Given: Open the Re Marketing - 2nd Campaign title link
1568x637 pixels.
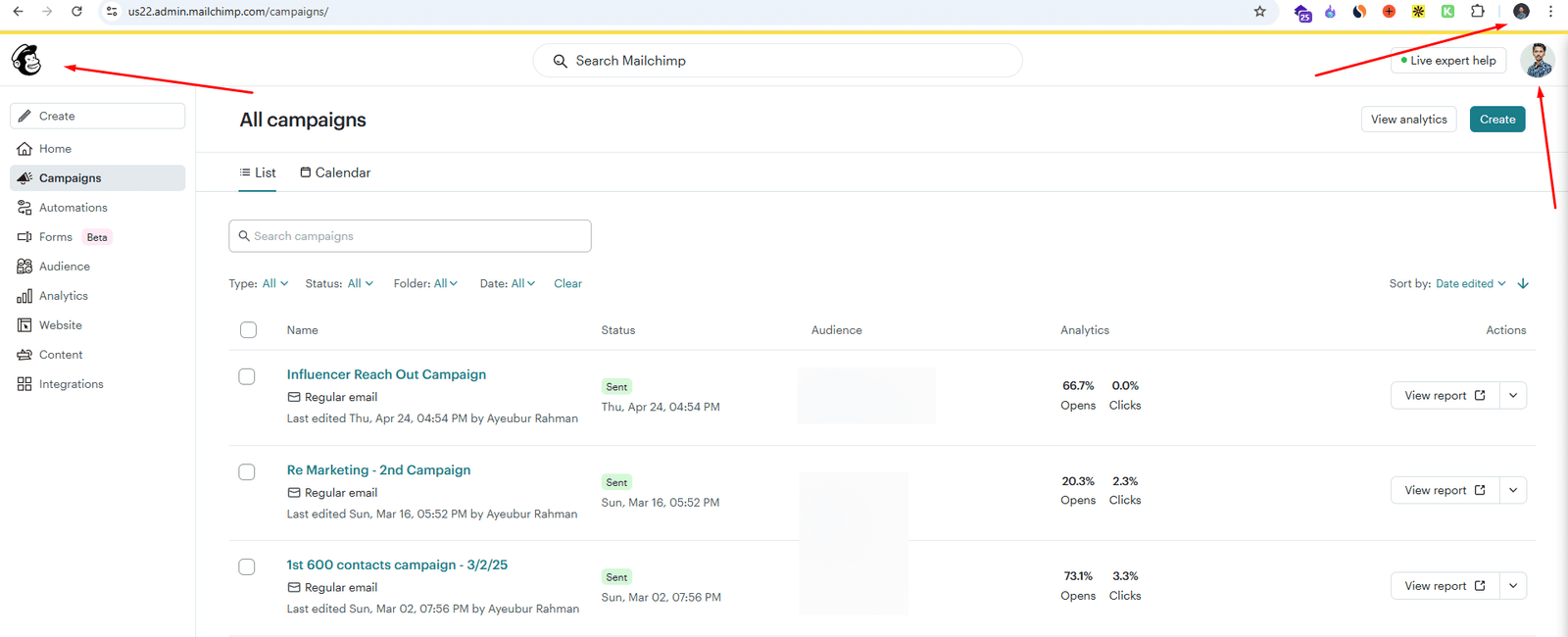Looking at the screenshot, I should click(x=378, y=470).
